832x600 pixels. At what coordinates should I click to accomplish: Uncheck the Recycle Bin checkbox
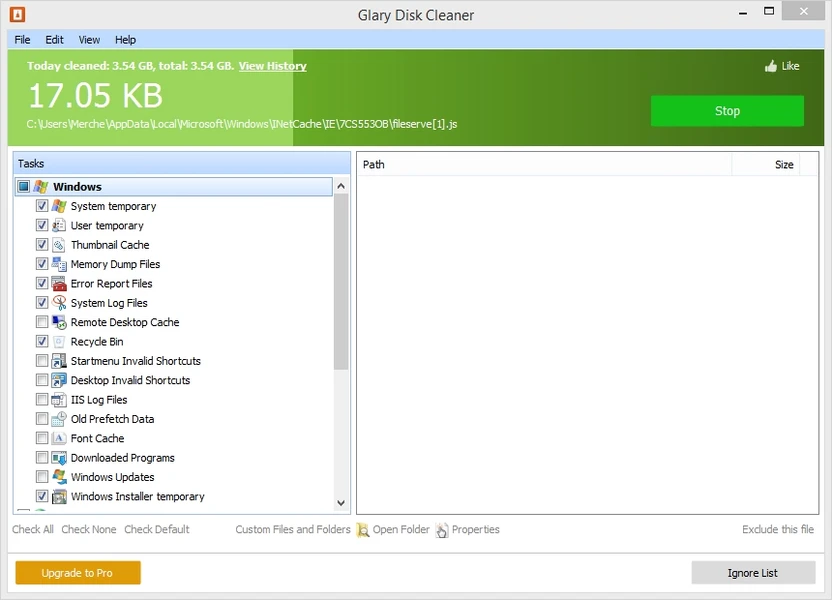(42, 341)
